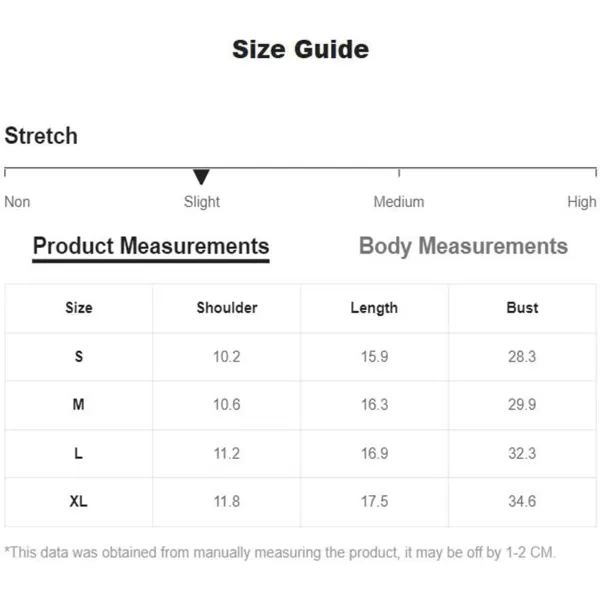600x600 pixels.
Task: Select the XL size row label
Action: (x=78, y=501)
